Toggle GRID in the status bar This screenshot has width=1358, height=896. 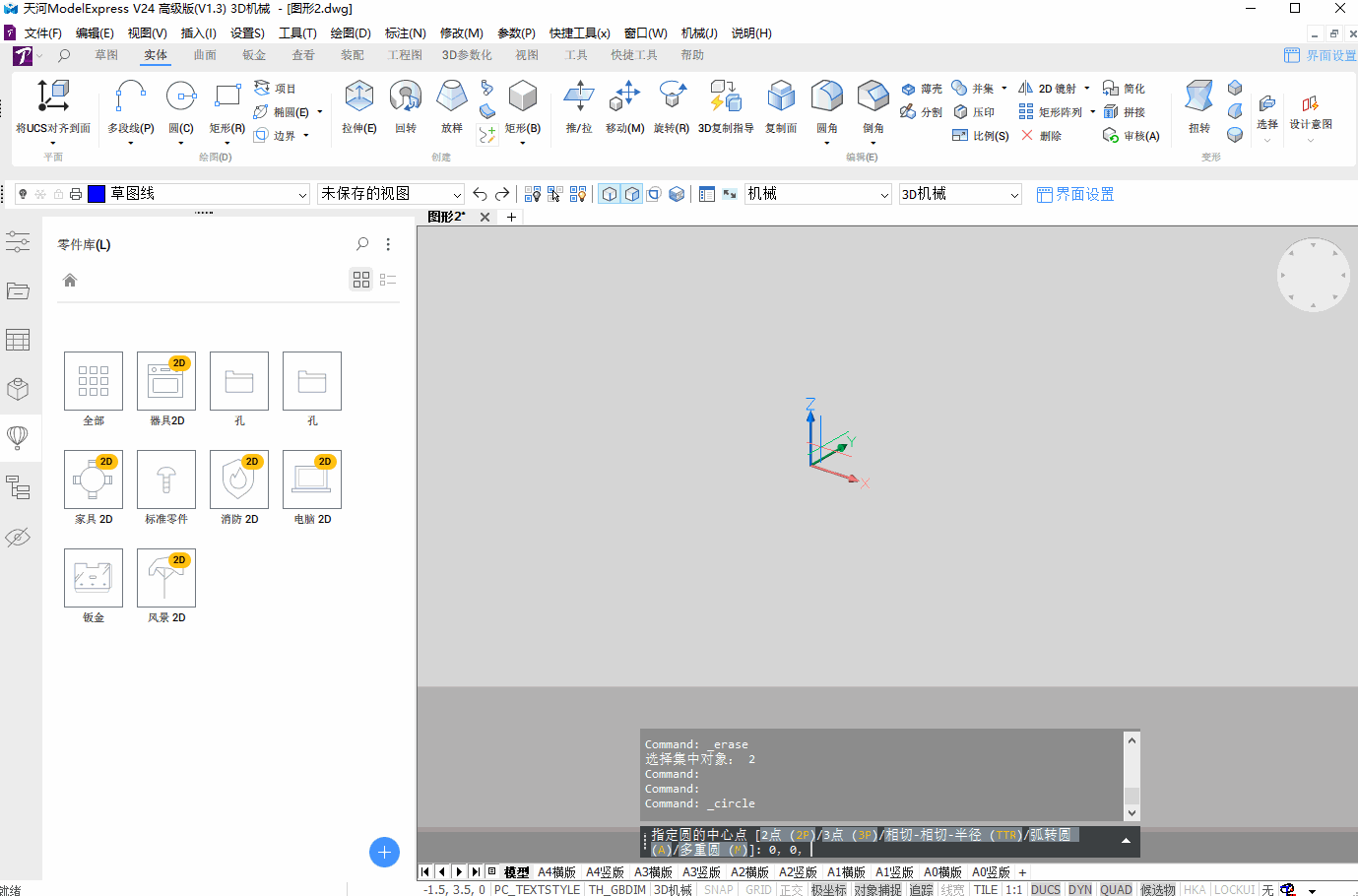pos(758,889)
